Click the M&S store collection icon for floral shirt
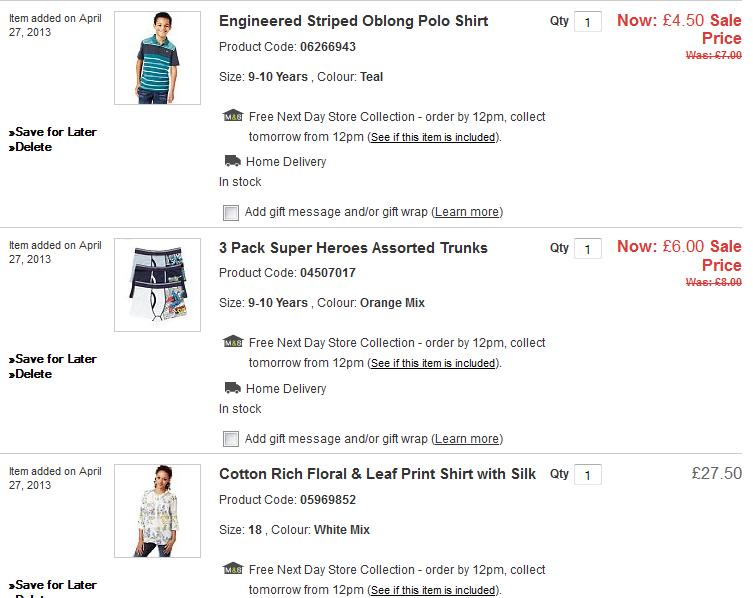Image resolution: width=753 pixels, height=598 pixels. click(x=233, y=569)
